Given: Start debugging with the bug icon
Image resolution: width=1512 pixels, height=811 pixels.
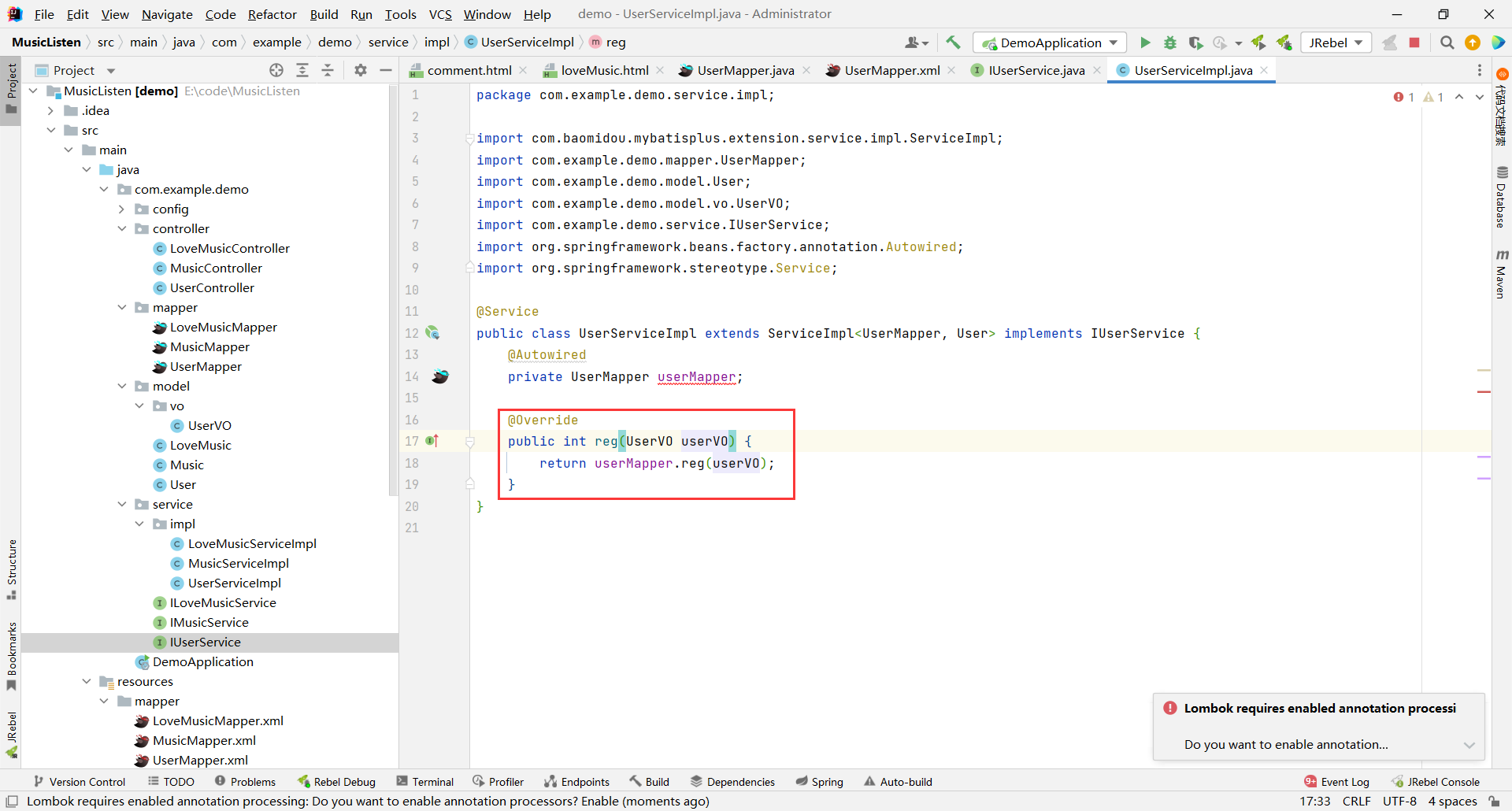Looking at the screenshot, I should click(1170, 43).
